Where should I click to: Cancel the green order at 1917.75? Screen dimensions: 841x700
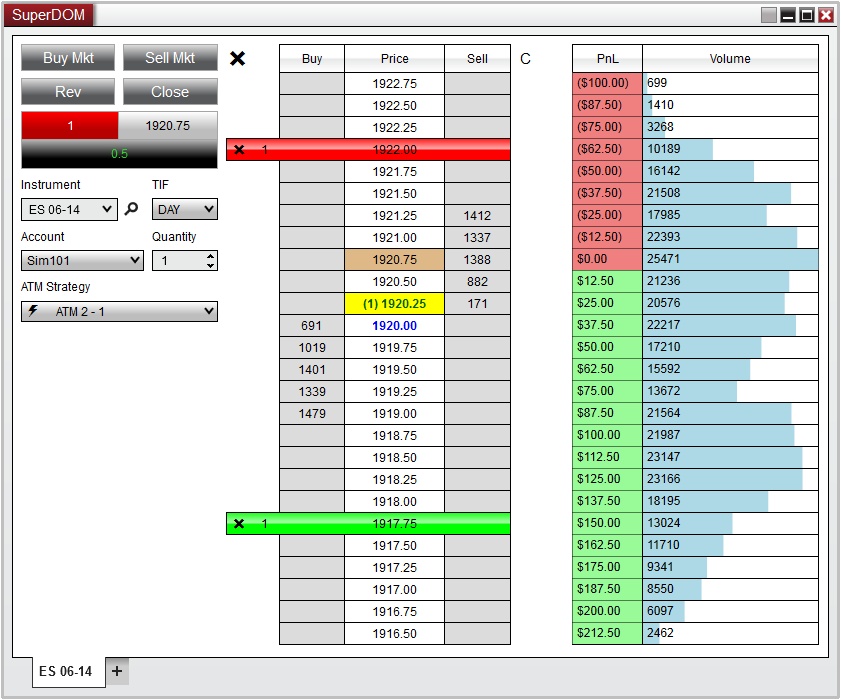[x=238, y=524]
